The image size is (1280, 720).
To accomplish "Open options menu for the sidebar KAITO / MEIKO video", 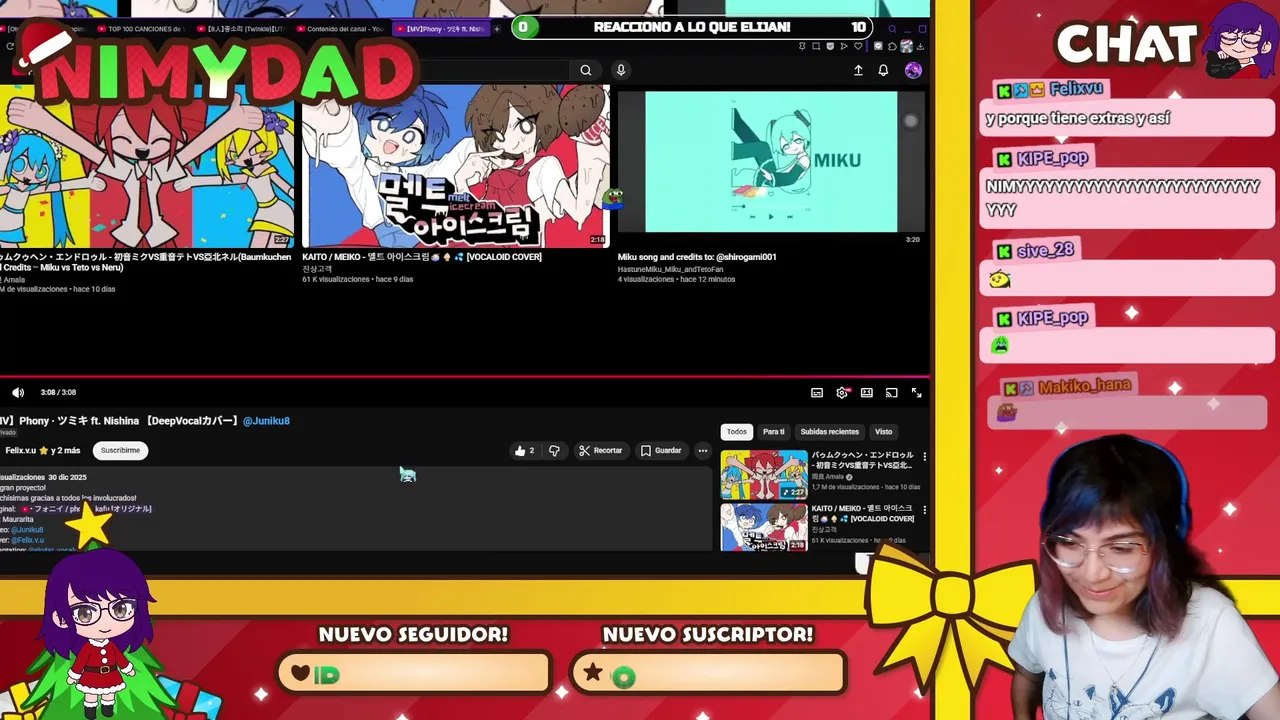I will pyautogui.click(x=924, y=510).
